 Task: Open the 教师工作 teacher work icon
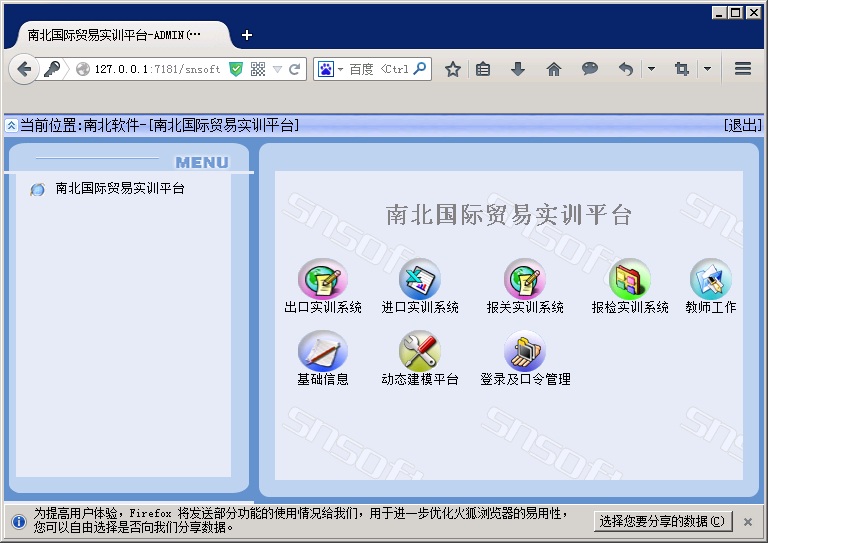(x=710, y=280)
